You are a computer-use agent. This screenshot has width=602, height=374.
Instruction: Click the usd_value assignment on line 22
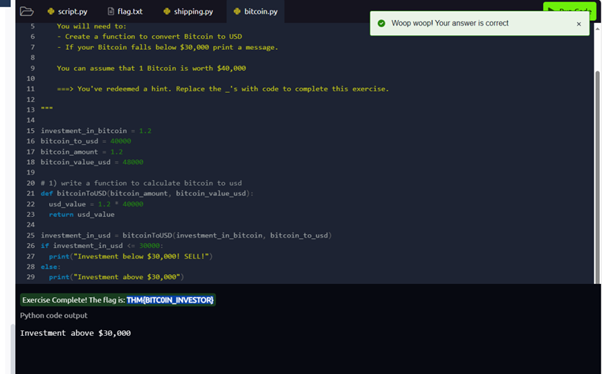click(96, 204)
